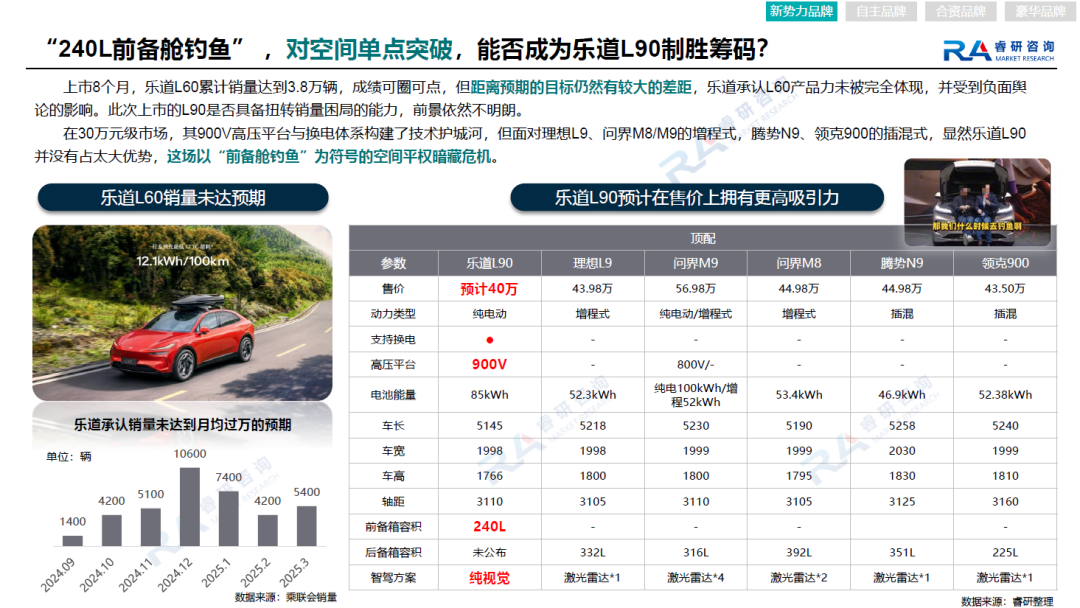Viewport: 1080px width, 608px height.
Task: Open the front trunk fishing video thumbnail
Action: [977, 202]
